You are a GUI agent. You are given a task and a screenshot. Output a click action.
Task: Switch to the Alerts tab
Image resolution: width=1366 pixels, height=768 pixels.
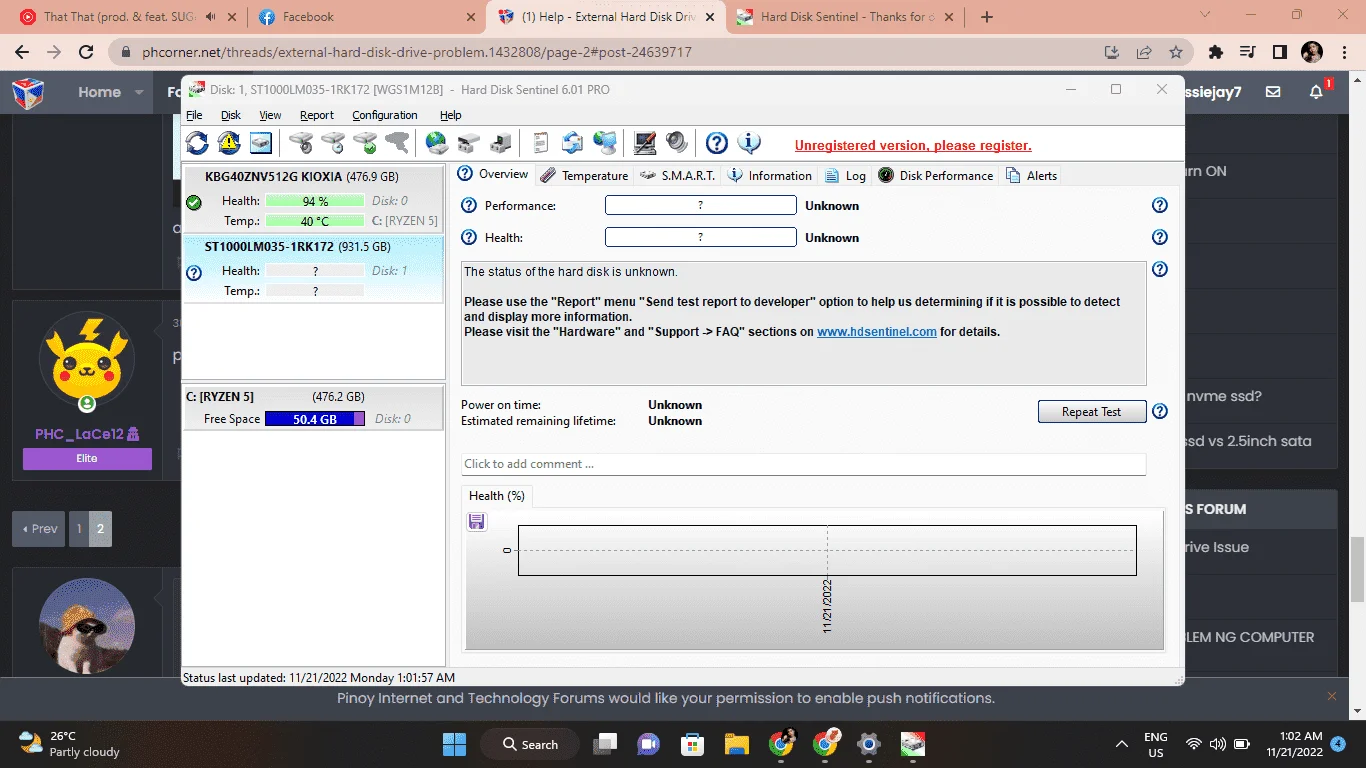point(1031,175)
